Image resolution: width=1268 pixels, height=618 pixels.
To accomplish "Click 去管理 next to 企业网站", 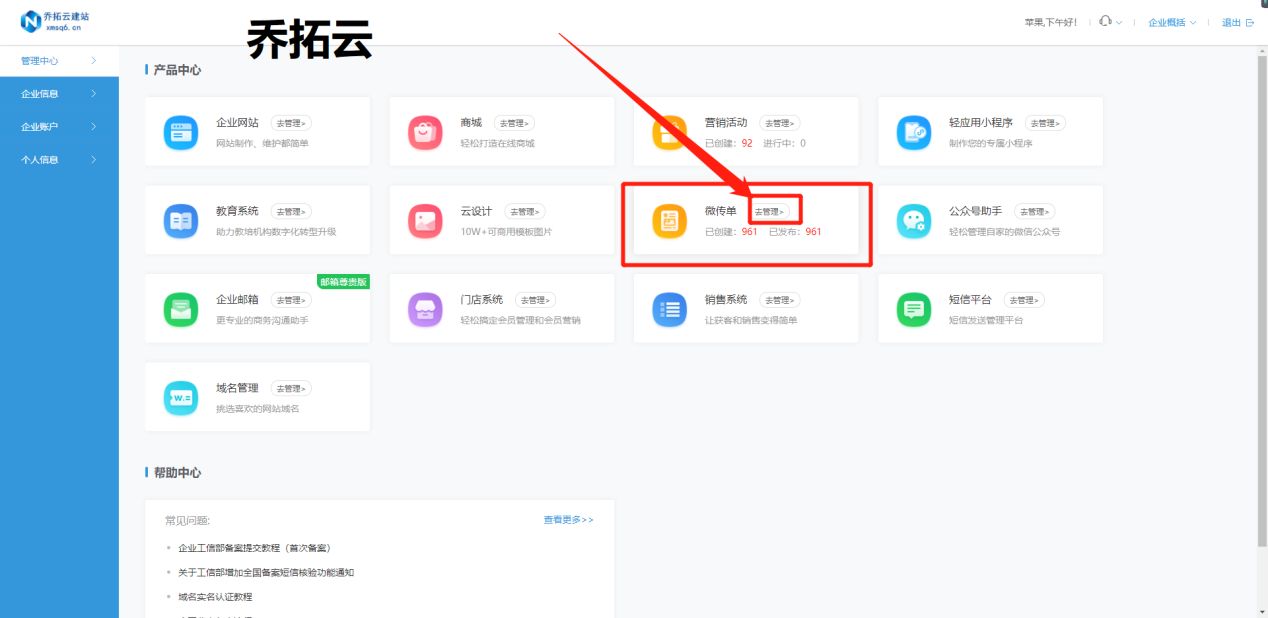I will point(291,123).
